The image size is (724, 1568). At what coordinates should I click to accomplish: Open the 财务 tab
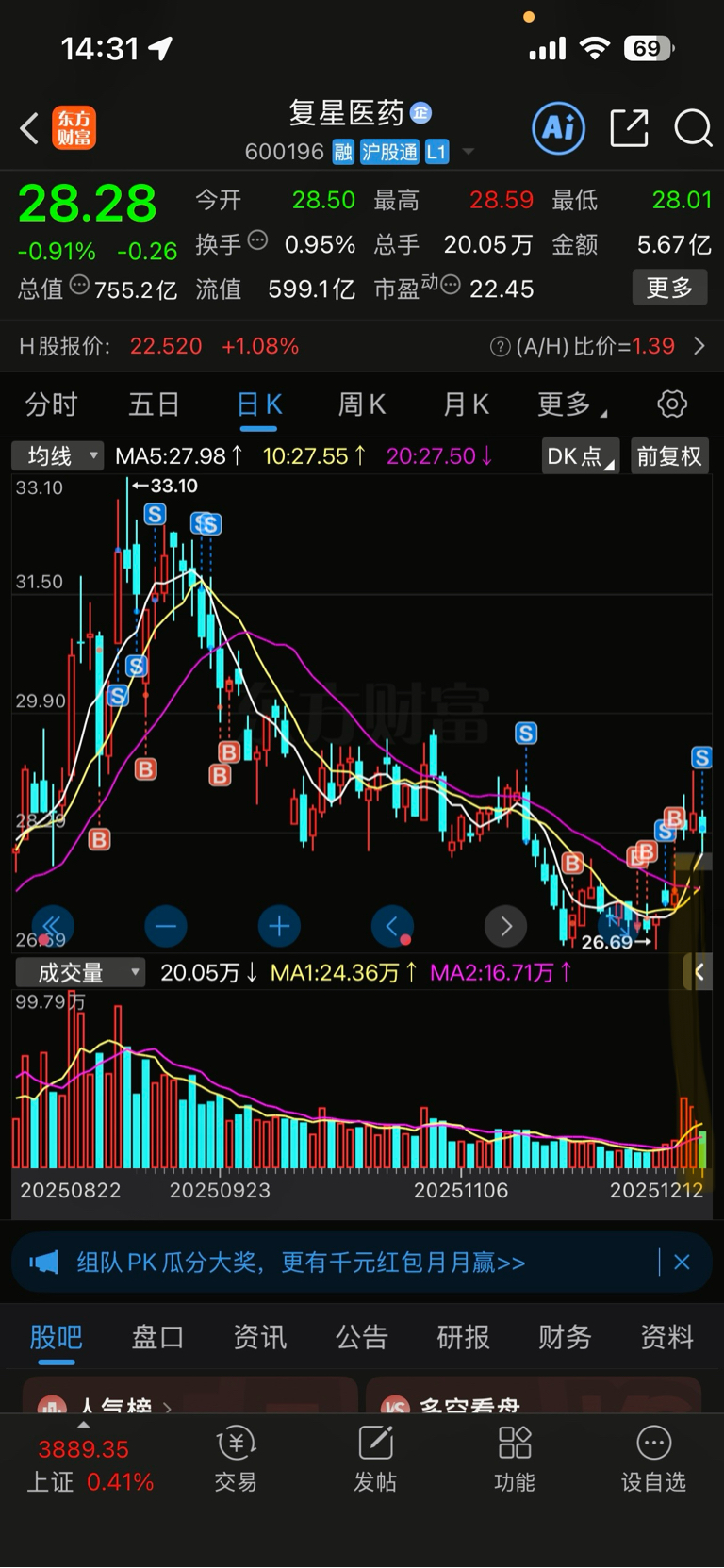(x=565, y=1337)
